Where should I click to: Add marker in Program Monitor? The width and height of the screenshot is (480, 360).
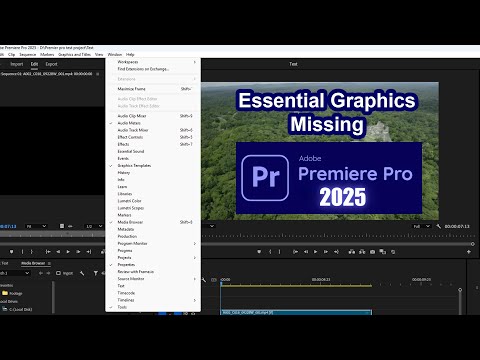click(x=259, y=252)
